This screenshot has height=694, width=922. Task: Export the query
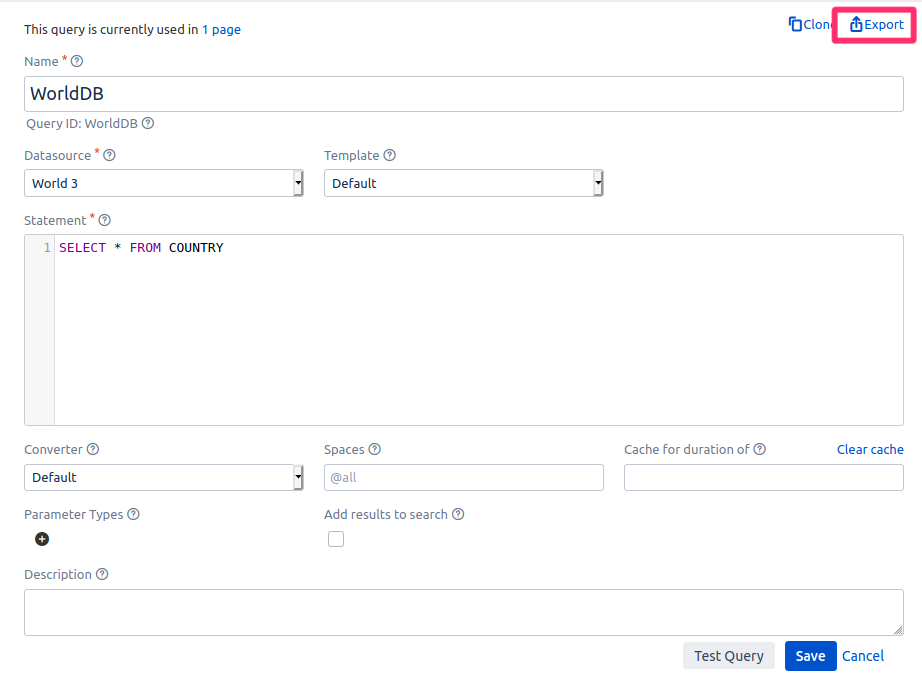[x=876, y=25]
